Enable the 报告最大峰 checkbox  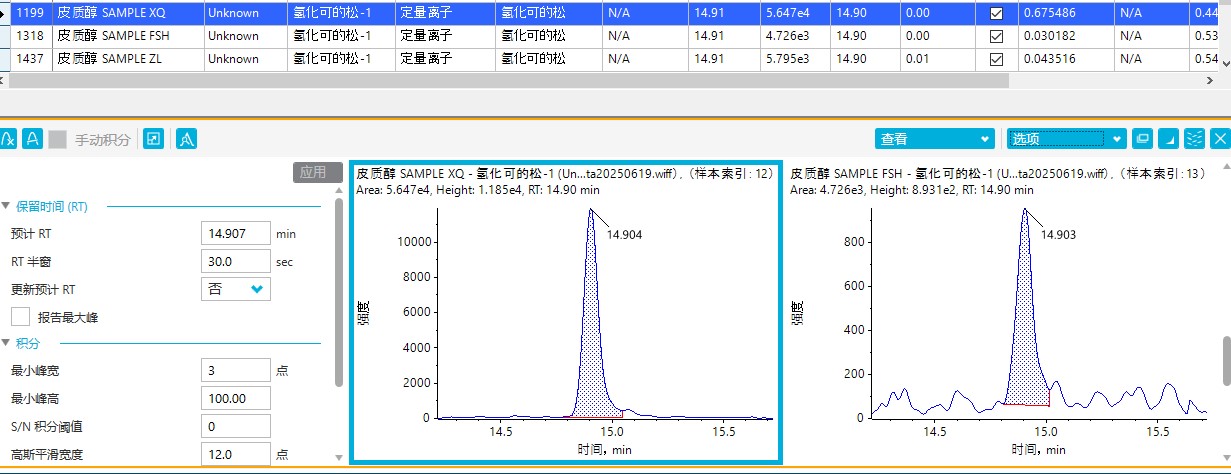(20, 317)
